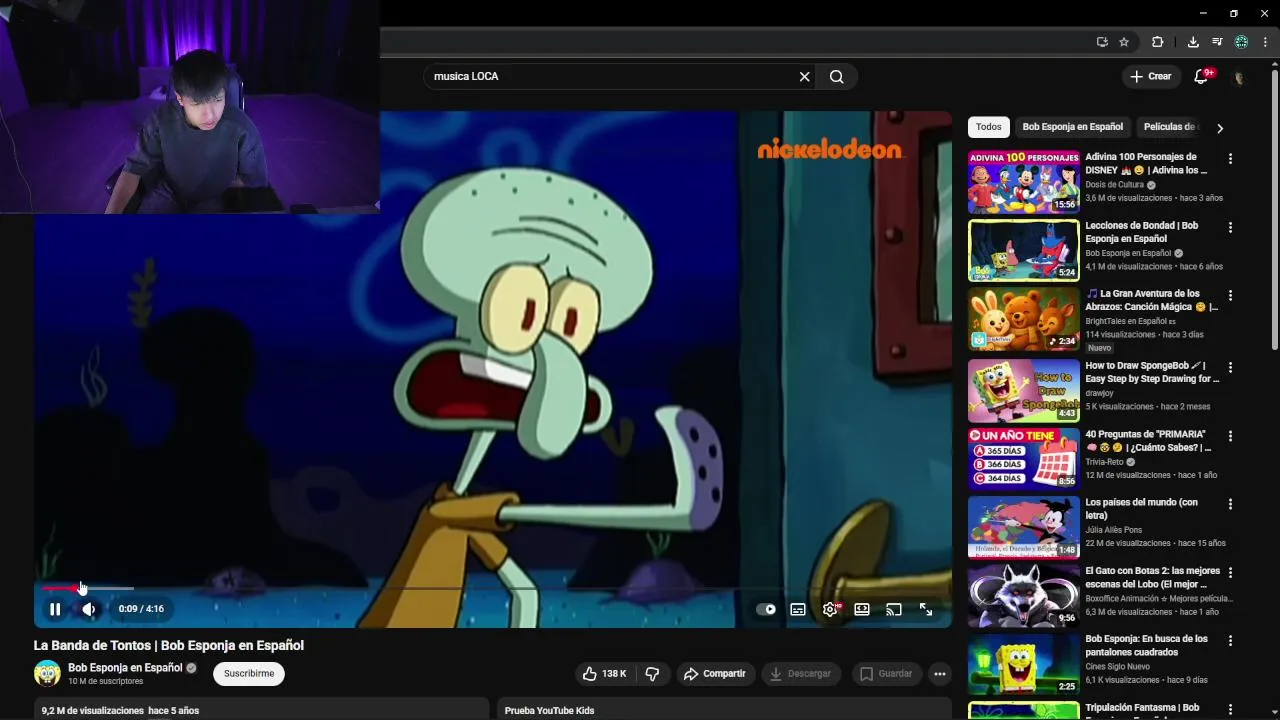
Task: Like the video (138 K)
Action: click(605, 674)
